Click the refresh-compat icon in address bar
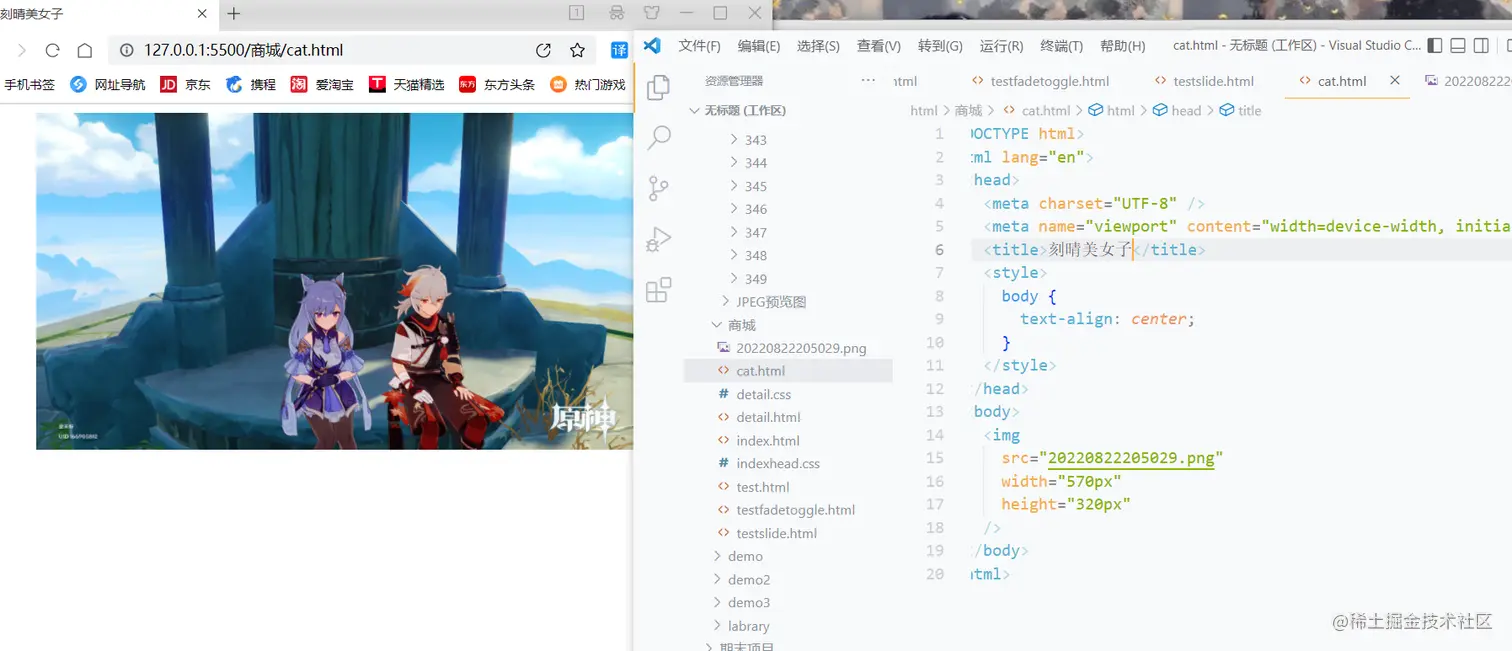 click(543, 50)
